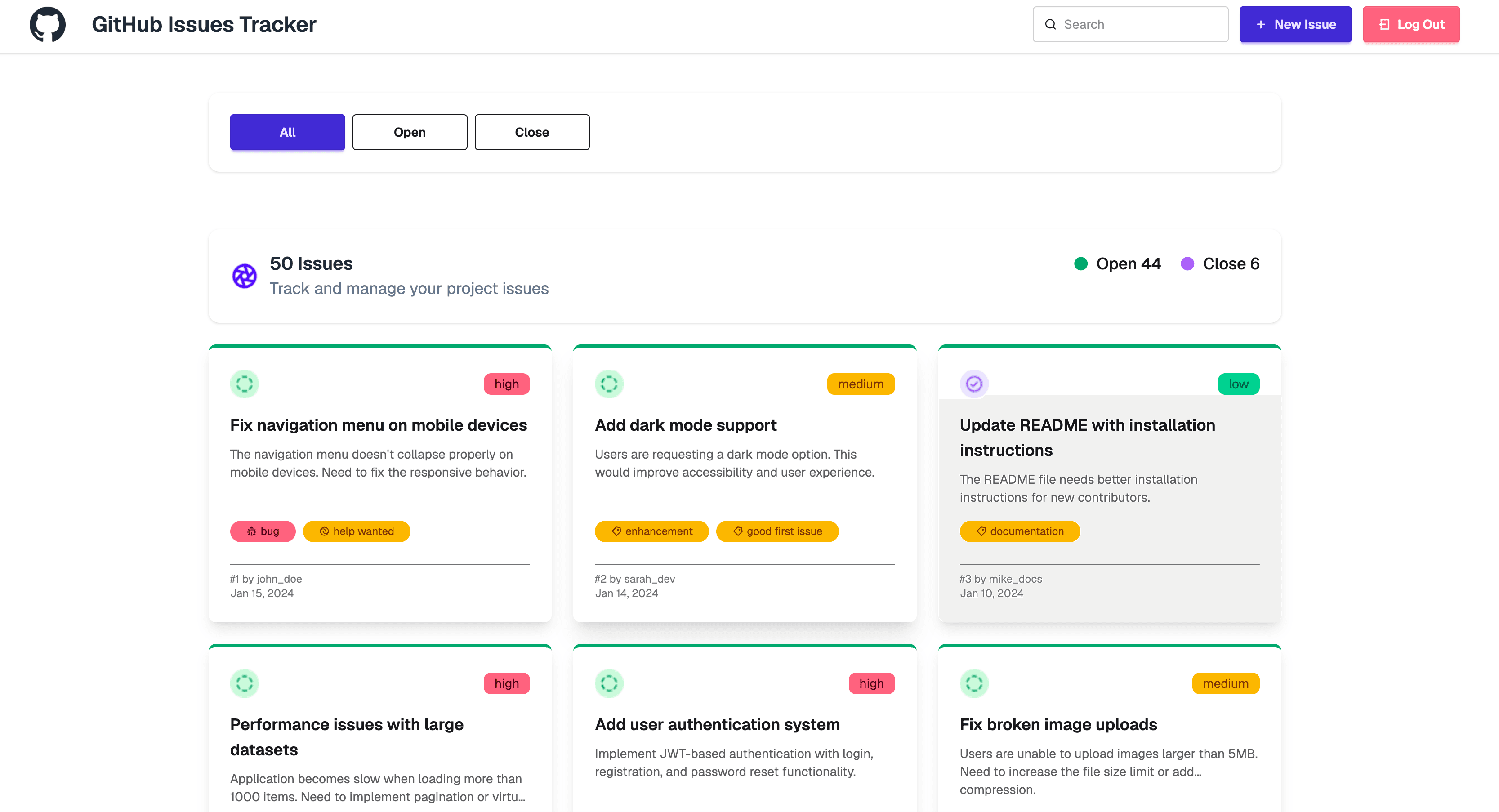Click description about images larger than 5MB
The width and height of the screenshot is (1499, 812).
pos(1109,771)
